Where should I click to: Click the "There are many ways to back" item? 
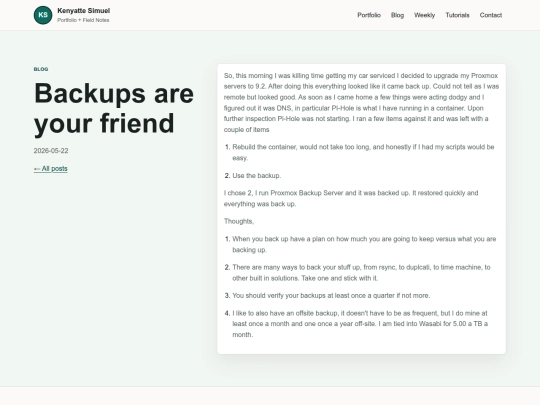[x=361, y=273]
